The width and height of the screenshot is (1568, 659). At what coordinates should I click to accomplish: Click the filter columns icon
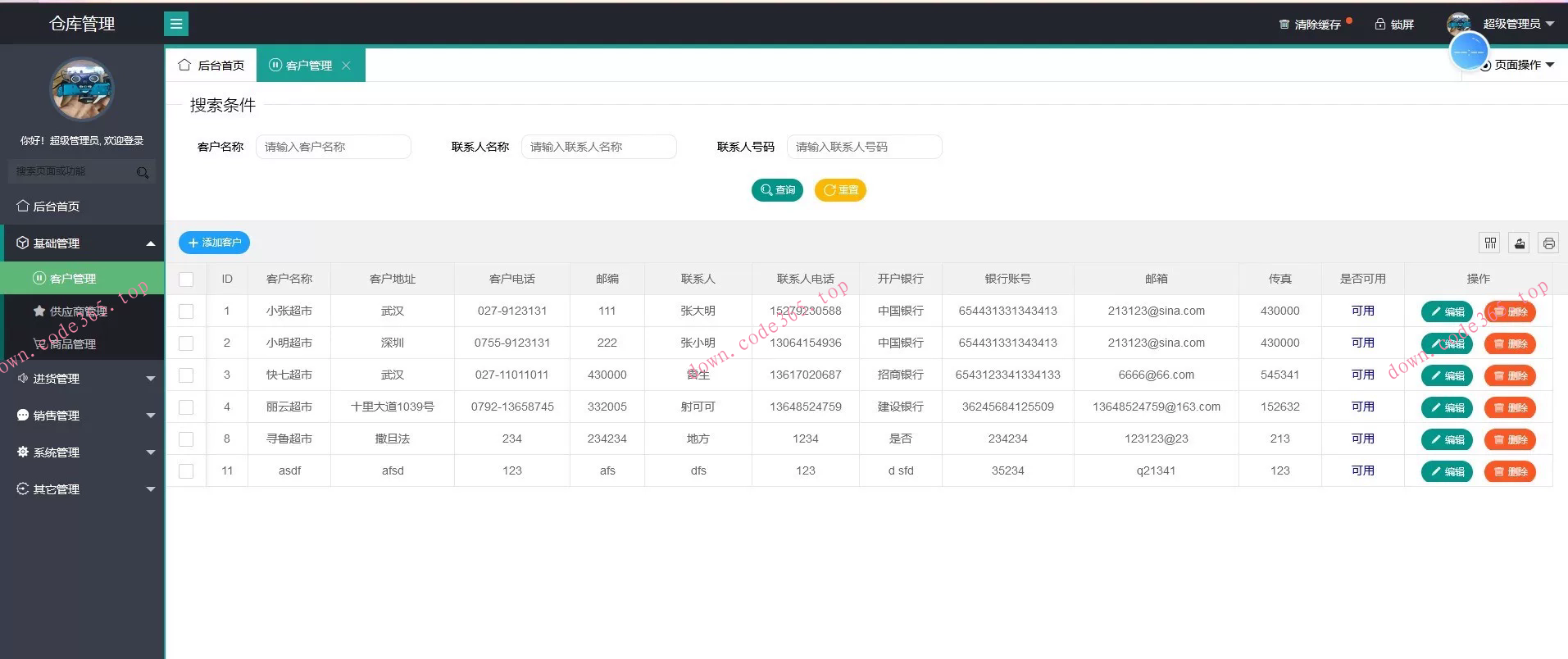(x=1490, y=243)
